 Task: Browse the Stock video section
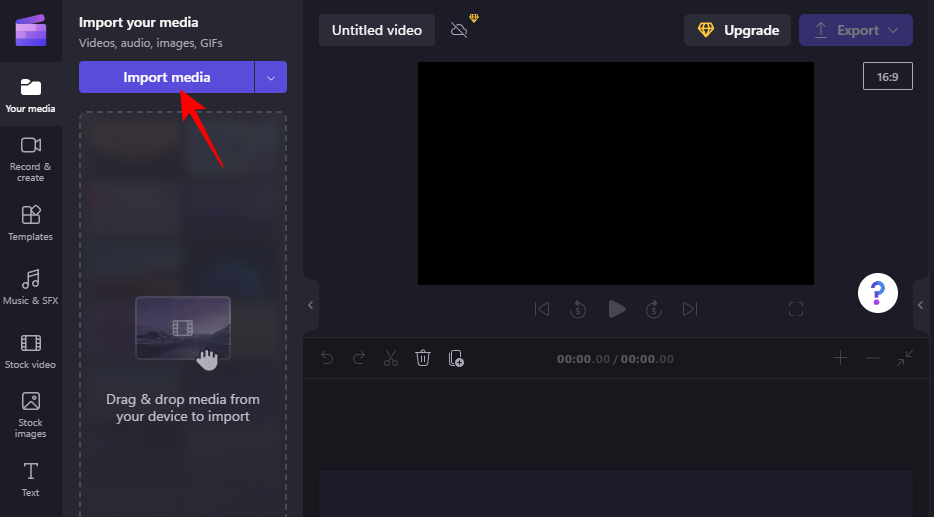(30, 351)
